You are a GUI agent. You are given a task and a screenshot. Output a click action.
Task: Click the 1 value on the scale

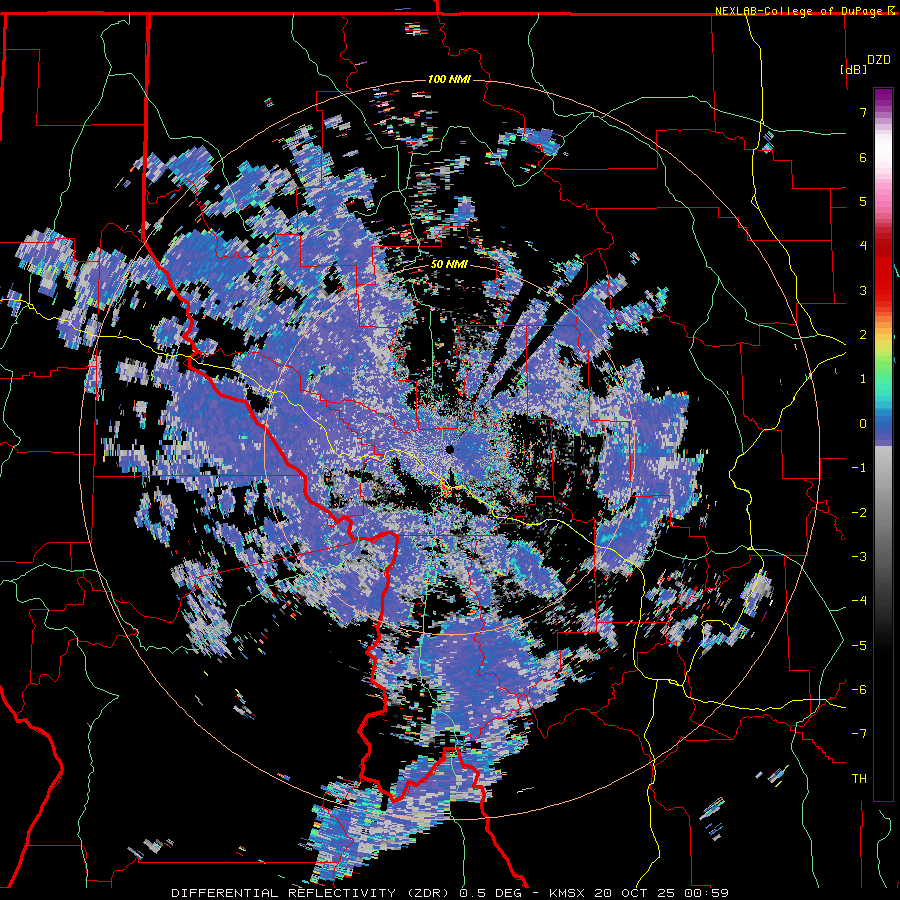pyautogui.click(x=863, y=379)
